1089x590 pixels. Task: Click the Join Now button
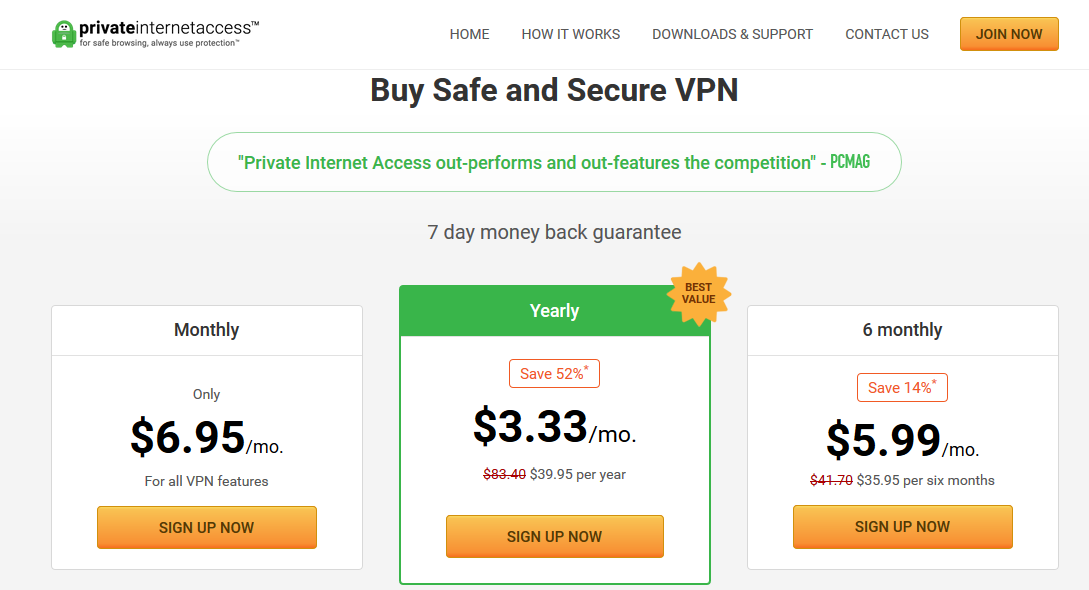coord(1009,34)
